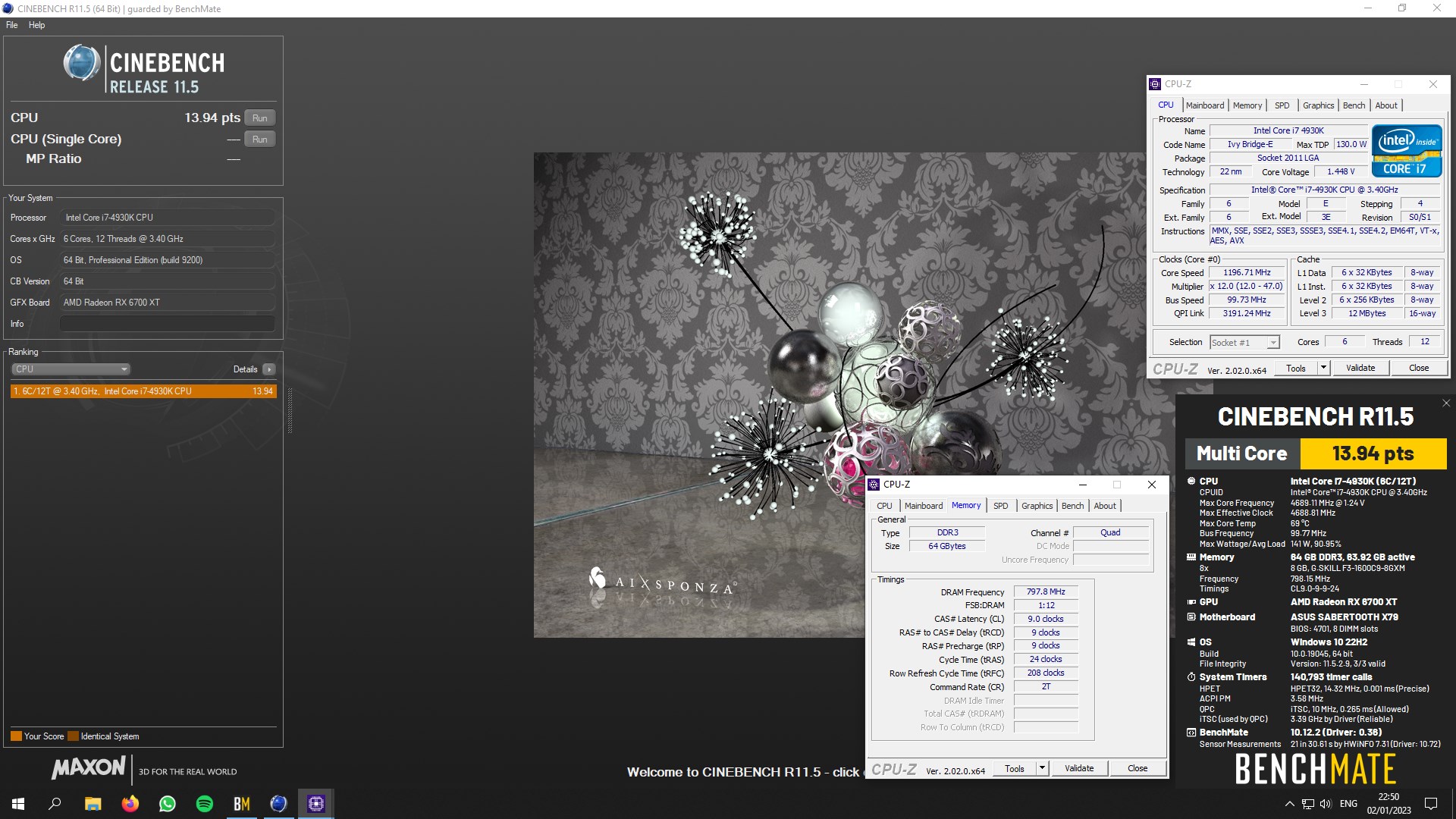Click CPU-Z title icon in memory window
The width and height of the screenshot is (1456, 819).
874,485
